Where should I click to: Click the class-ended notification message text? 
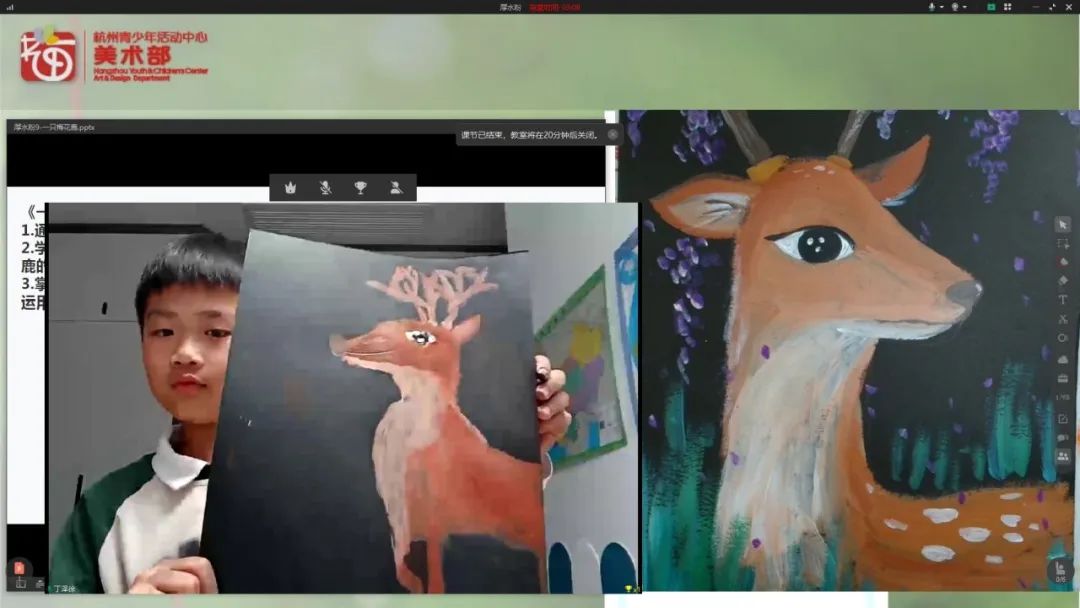[529, 135]
